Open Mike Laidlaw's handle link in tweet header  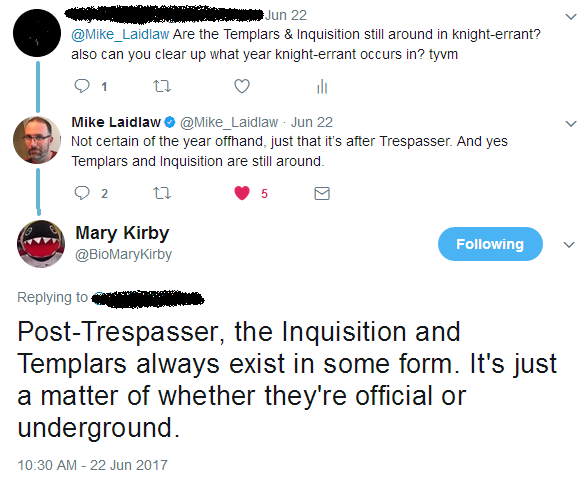click(x=229, y=122)
